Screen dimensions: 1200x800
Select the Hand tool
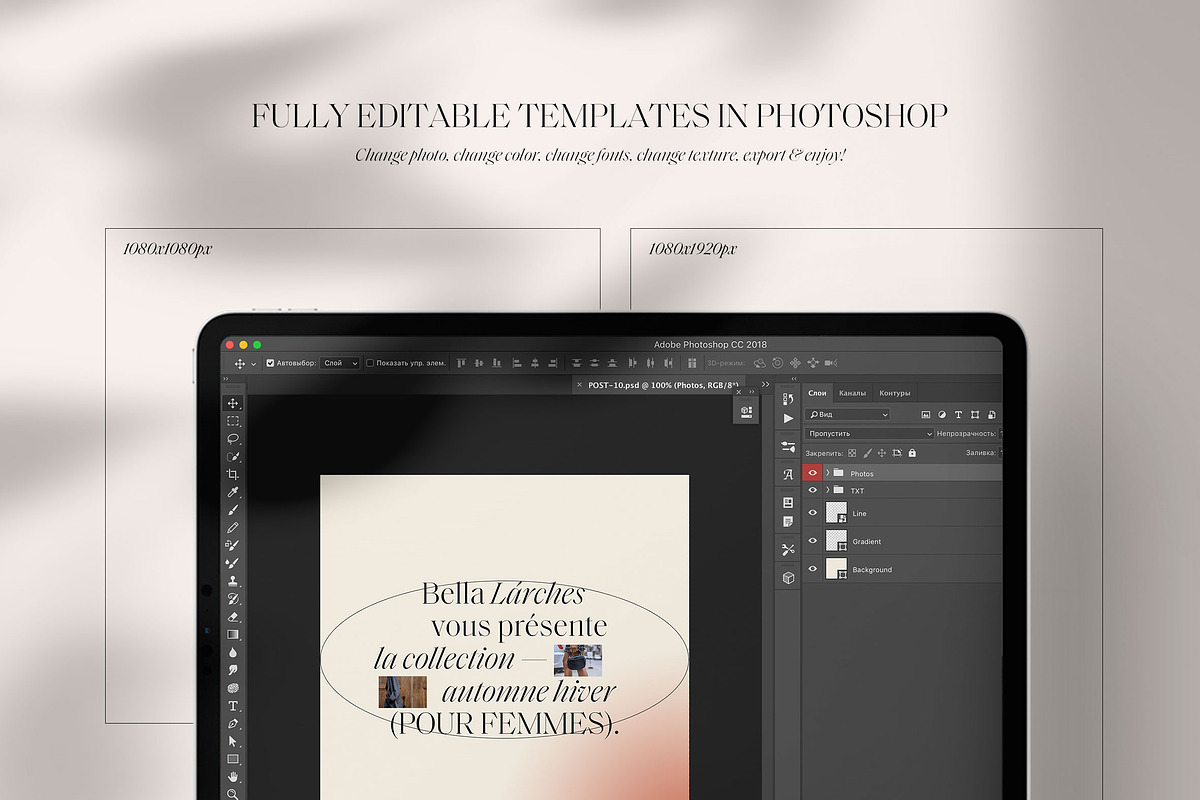point(233,777)
